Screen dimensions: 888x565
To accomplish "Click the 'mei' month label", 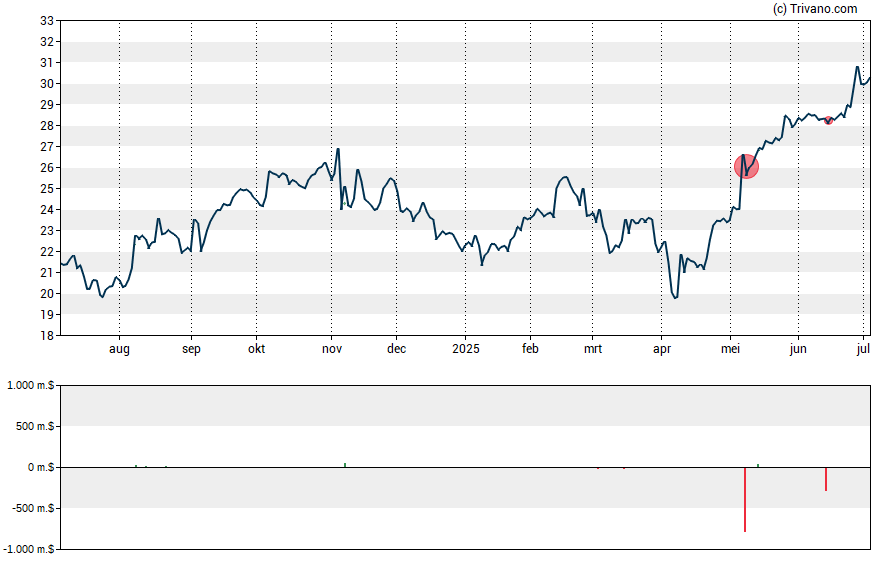I will [731, 349].
